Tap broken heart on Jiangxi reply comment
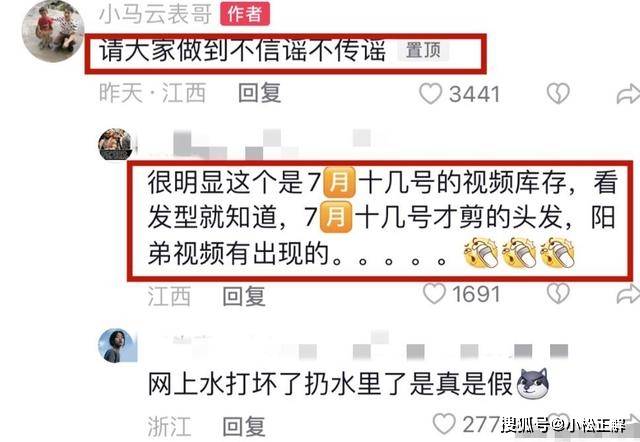 (558, 293)
